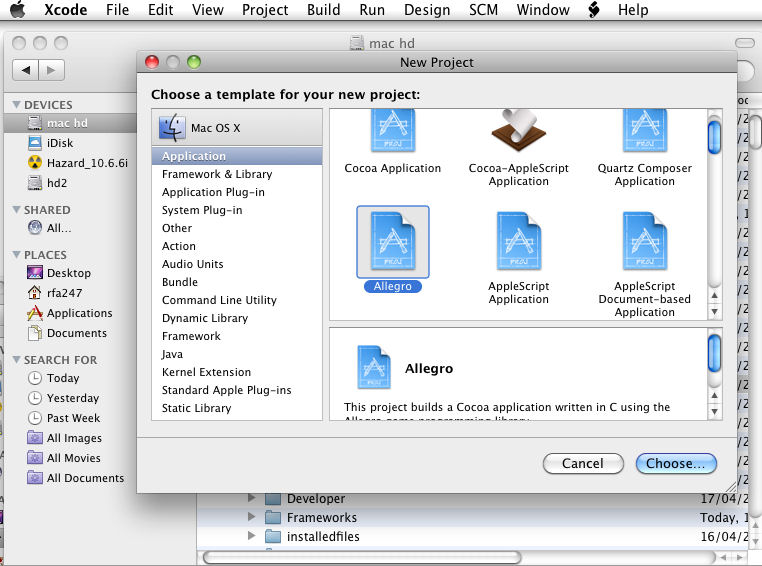Click the Mac OS X Finder face icon
Screen dimensions: 762x566
(x=172, y=127)
